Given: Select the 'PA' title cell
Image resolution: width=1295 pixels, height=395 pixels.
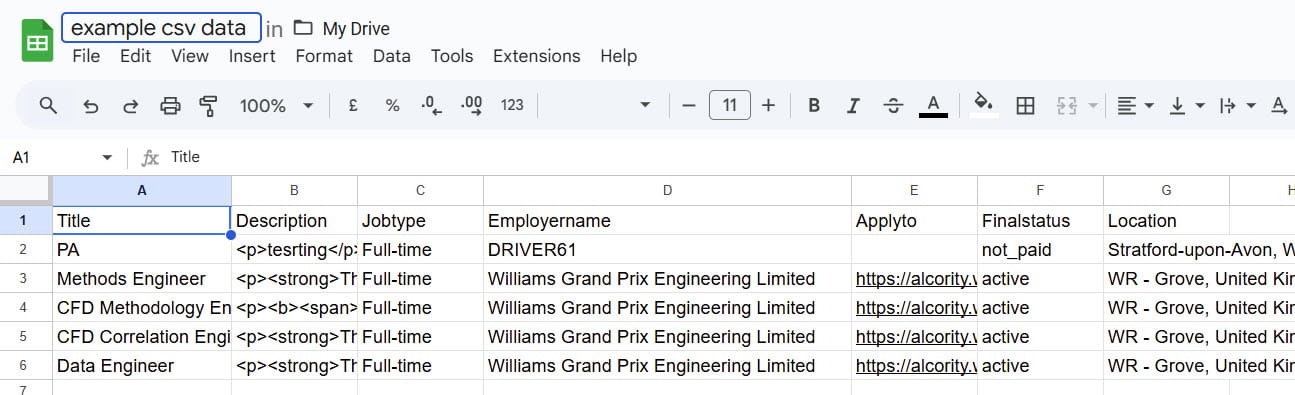Looking at the screenshot, I should (x=142, y=250).
